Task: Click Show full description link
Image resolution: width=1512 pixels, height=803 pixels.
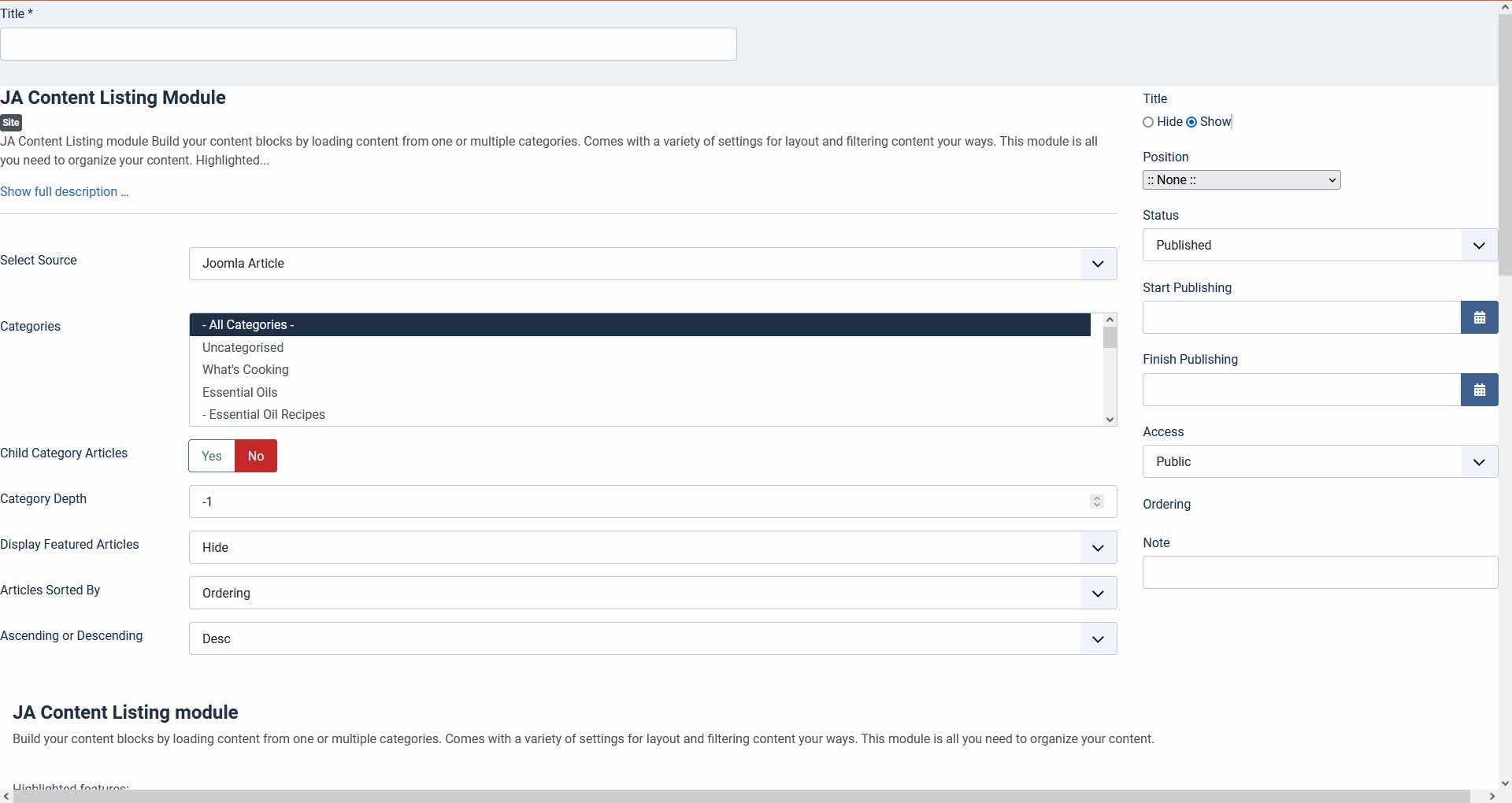Action: pos(65,192)
